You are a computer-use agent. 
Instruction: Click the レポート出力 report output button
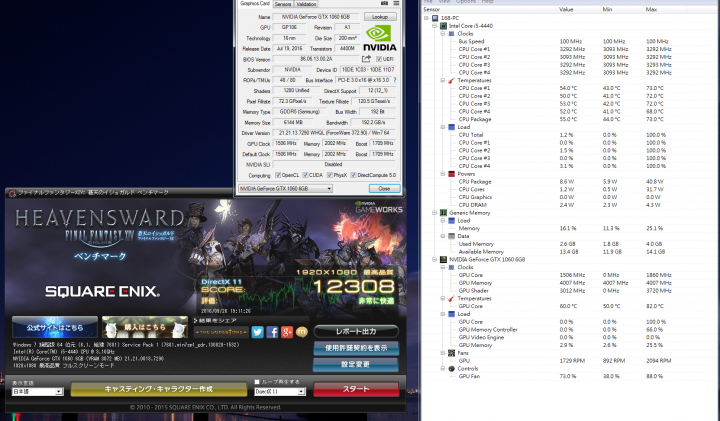pos(356,331)
